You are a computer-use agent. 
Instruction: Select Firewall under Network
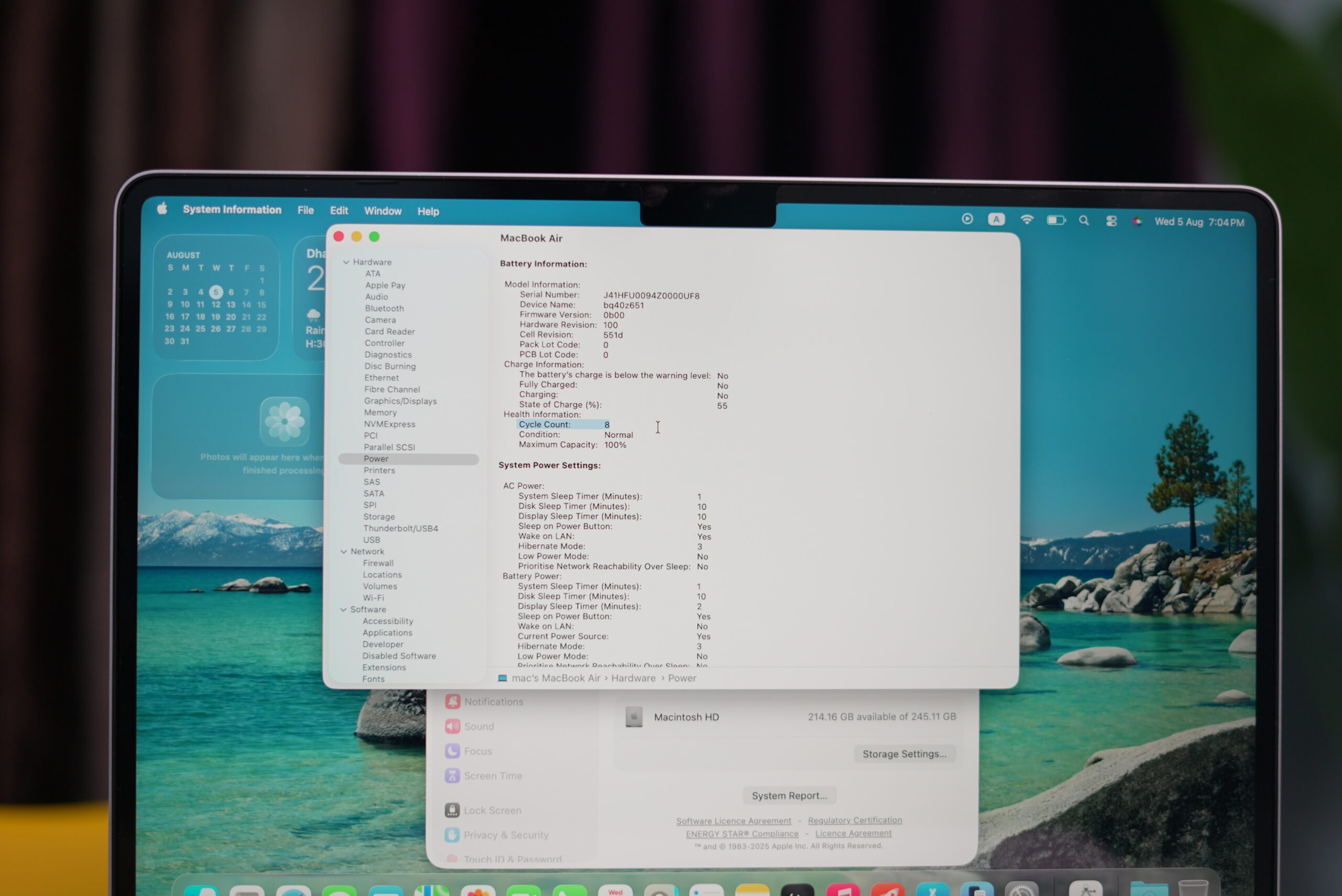point(378,563)
